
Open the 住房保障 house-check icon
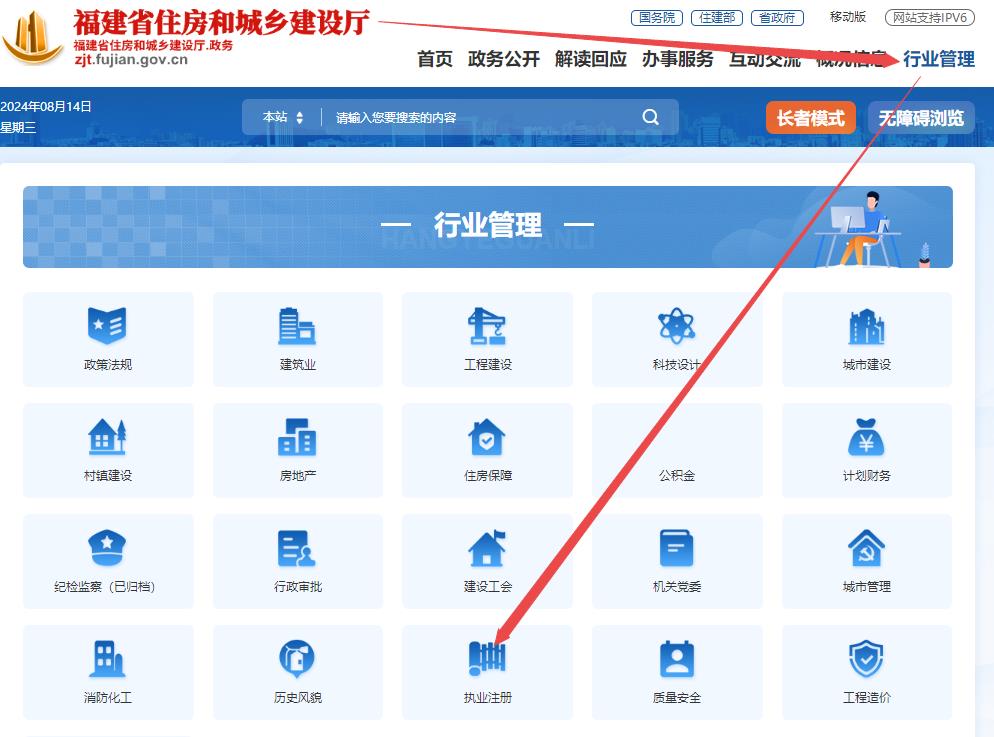pyautogui.click(x=487, y=438)
